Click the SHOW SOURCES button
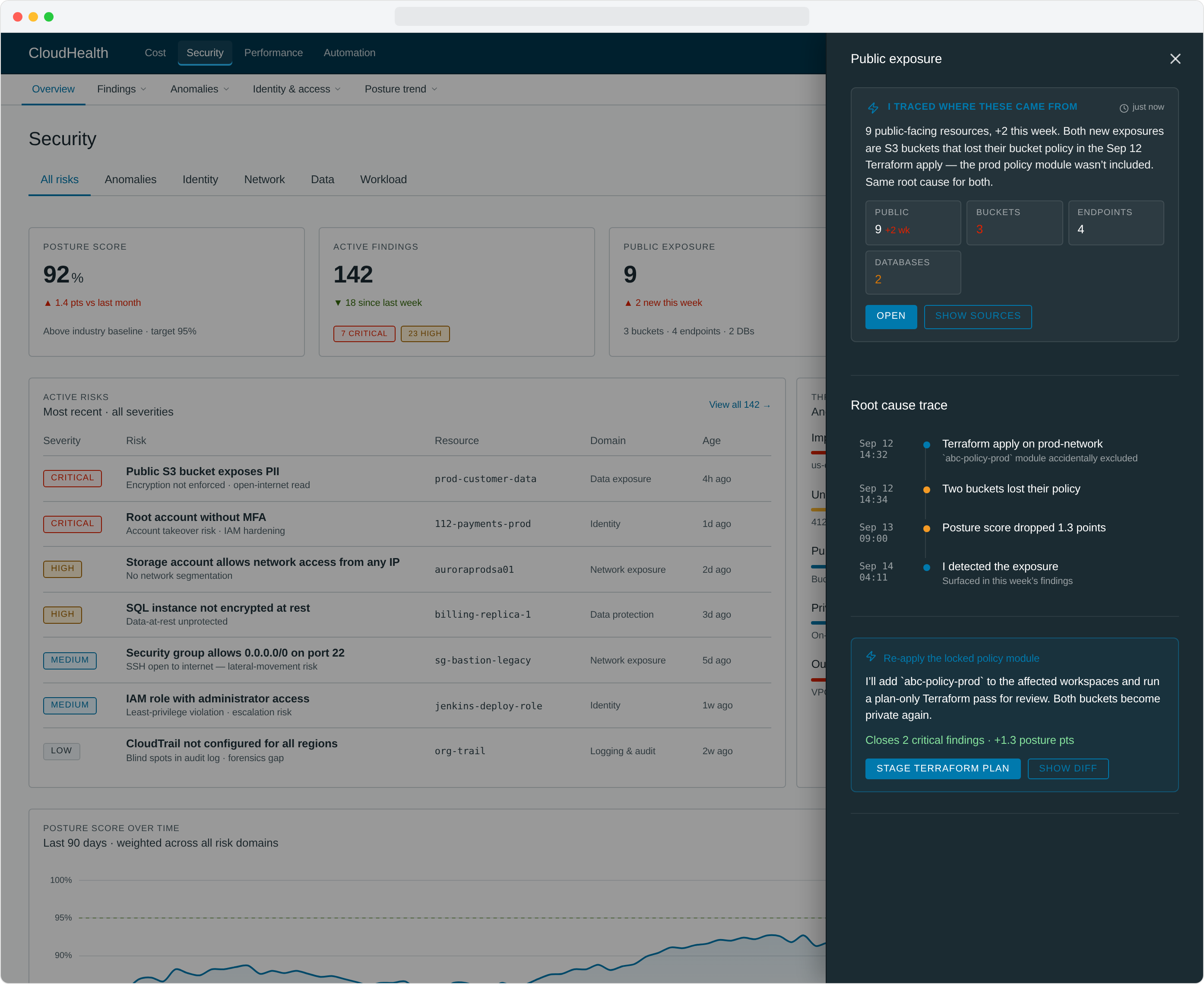The height and width of the screenshot is (984, 1204). pyautogui.click(x=977, y=316)
